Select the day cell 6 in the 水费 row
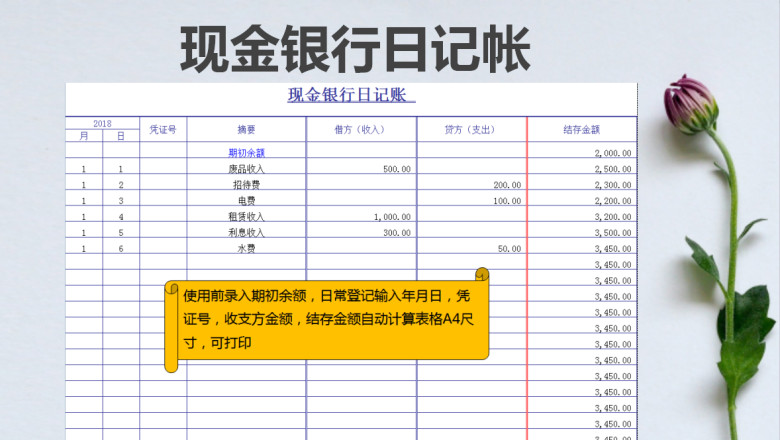780x440 pixels. pyautogui.click(x=121, y=246)
